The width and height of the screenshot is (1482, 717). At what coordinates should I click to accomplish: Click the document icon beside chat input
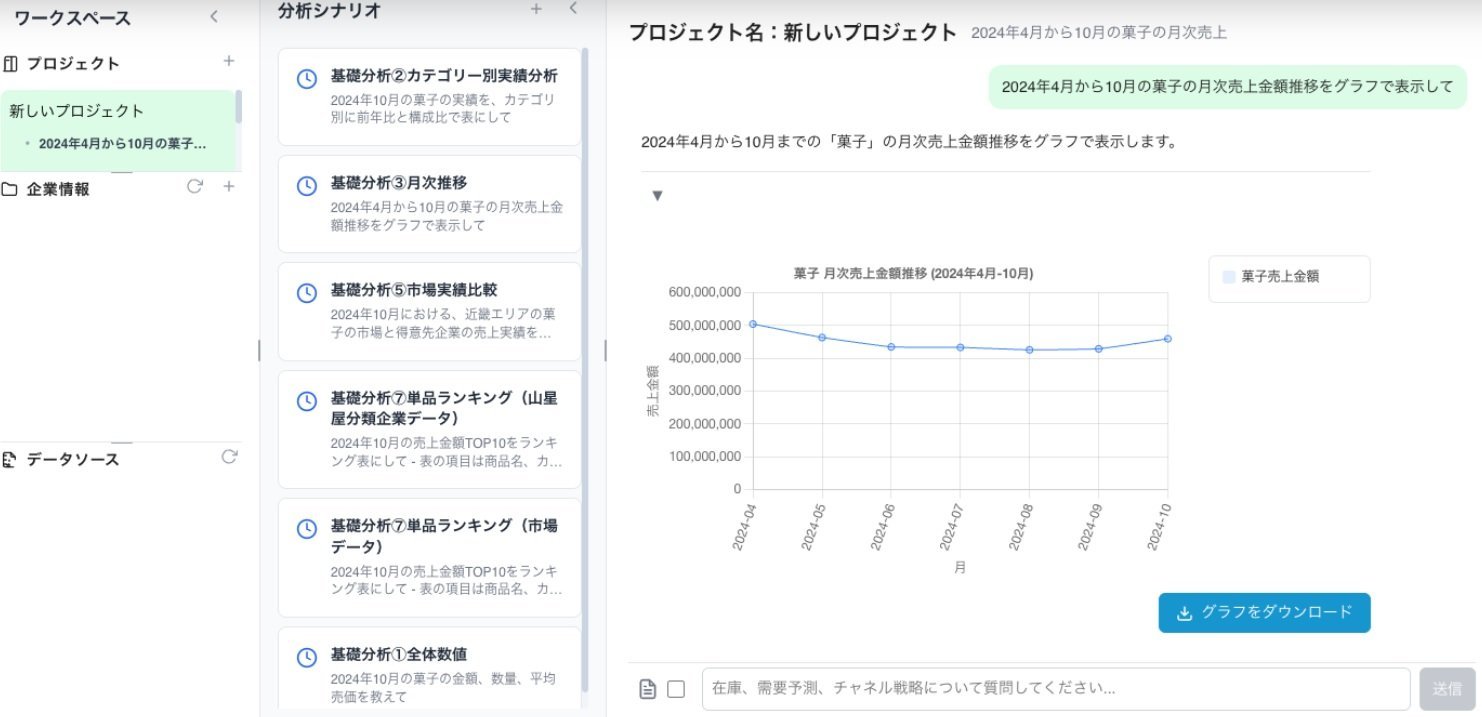648,689
